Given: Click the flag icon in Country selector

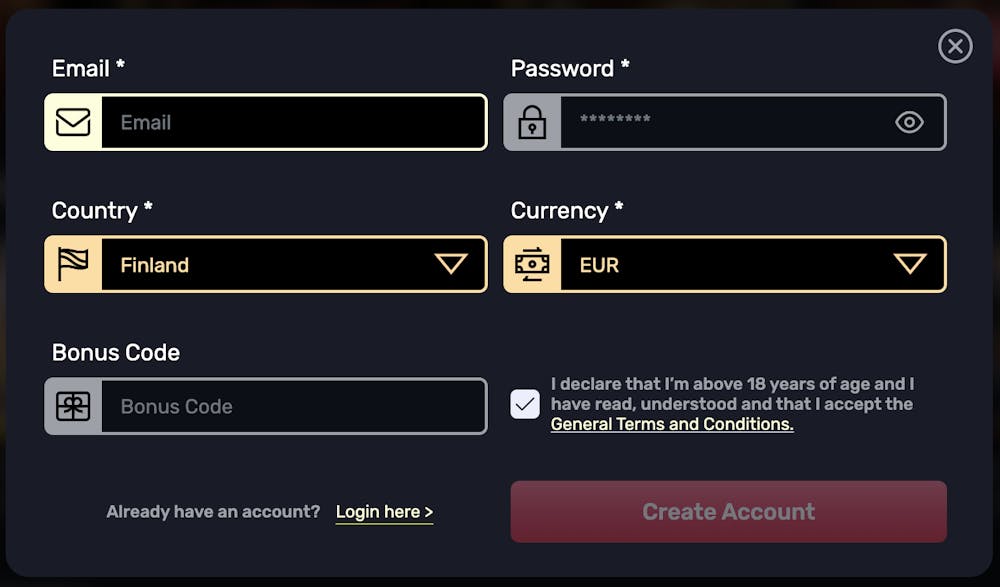Looking at the screenshot, I should tap(73, 264).
